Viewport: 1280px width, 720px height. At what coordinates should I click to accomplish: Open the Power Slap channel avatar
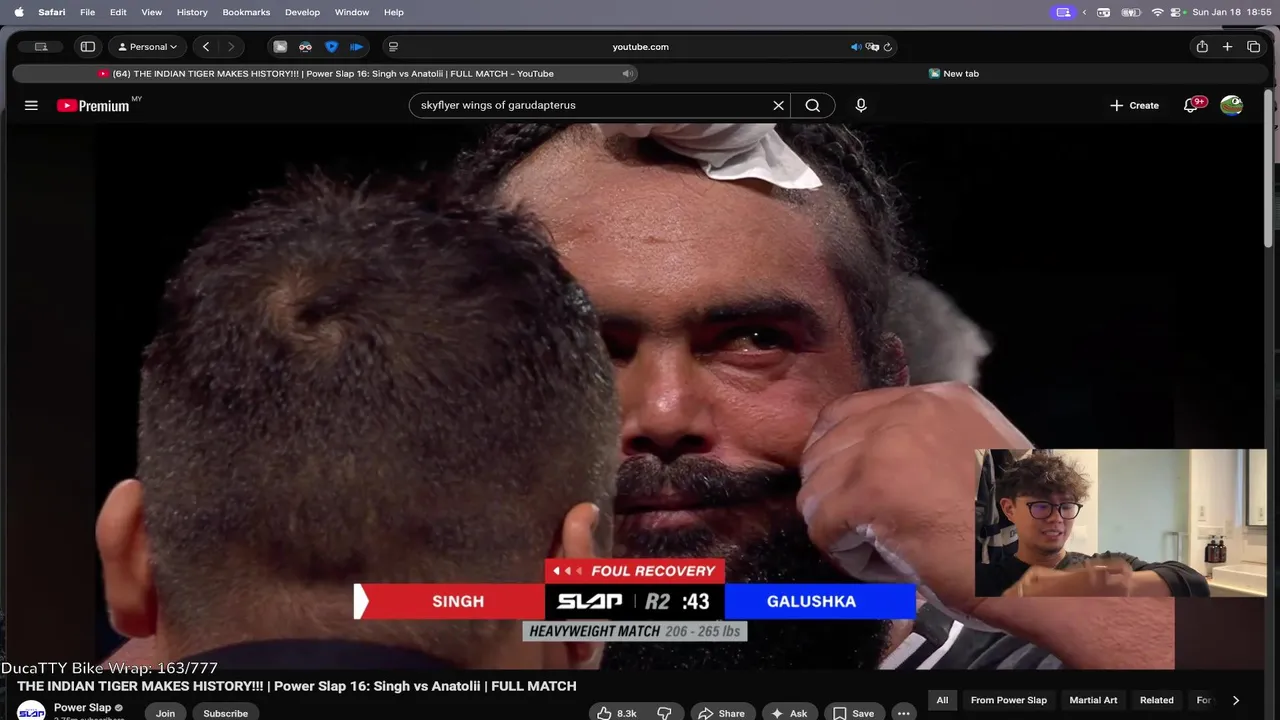31,712
